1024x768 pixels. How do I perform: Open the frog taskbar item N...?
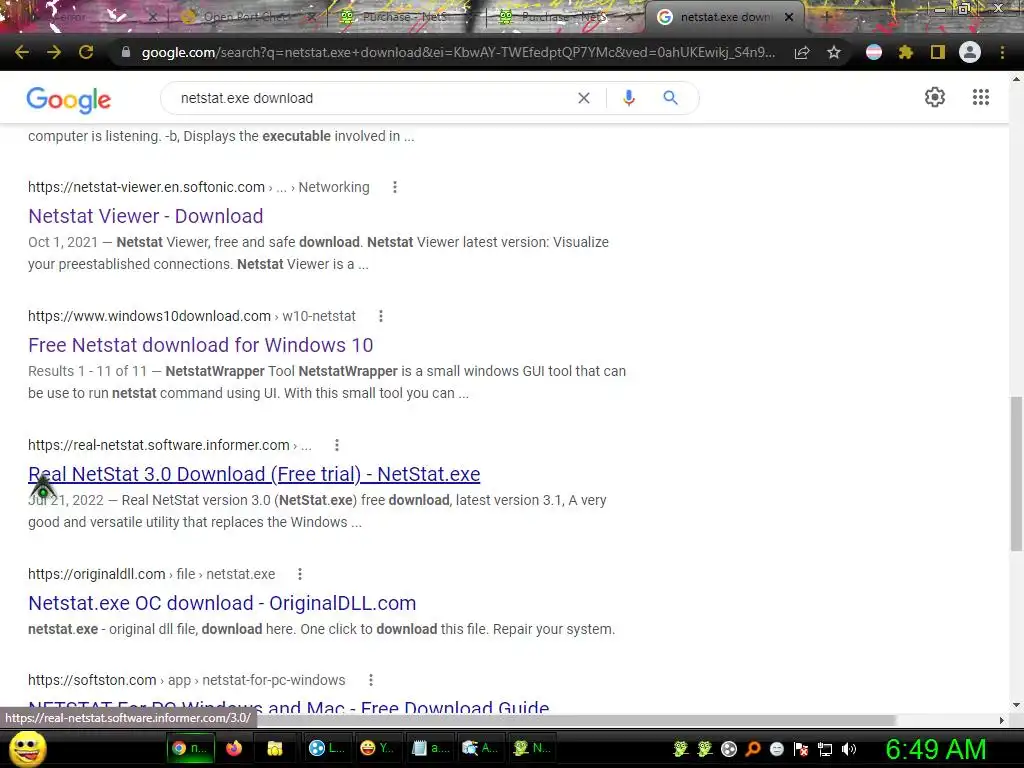pos(531,748)
